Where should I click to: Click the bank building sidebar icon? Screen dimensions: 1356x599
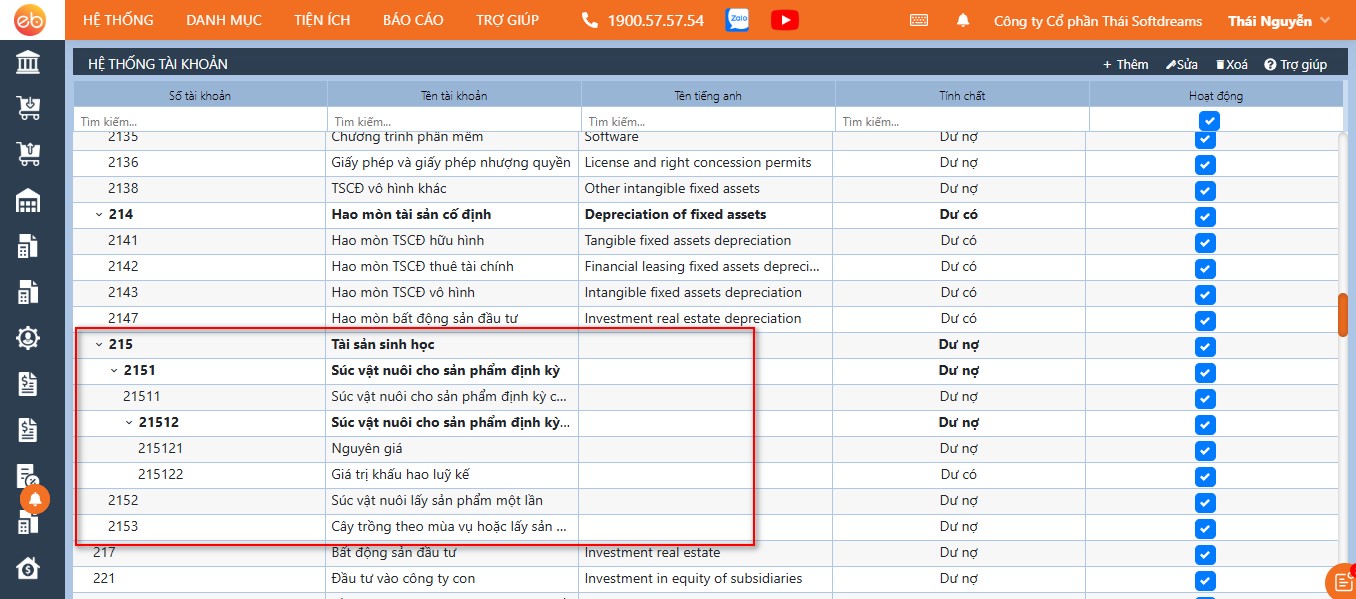click(x=28, y=64)
